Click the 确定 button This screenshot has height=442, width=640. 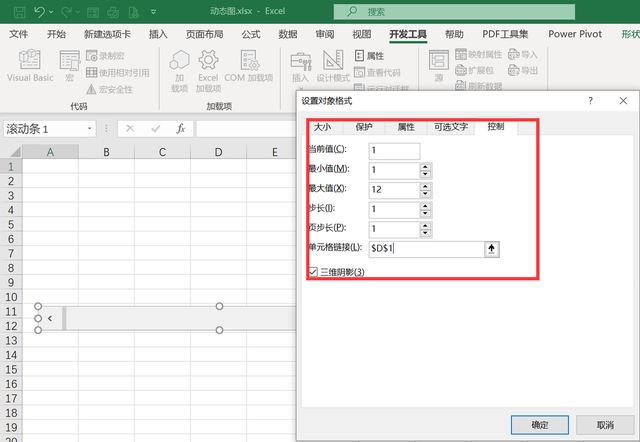(540, 425)
